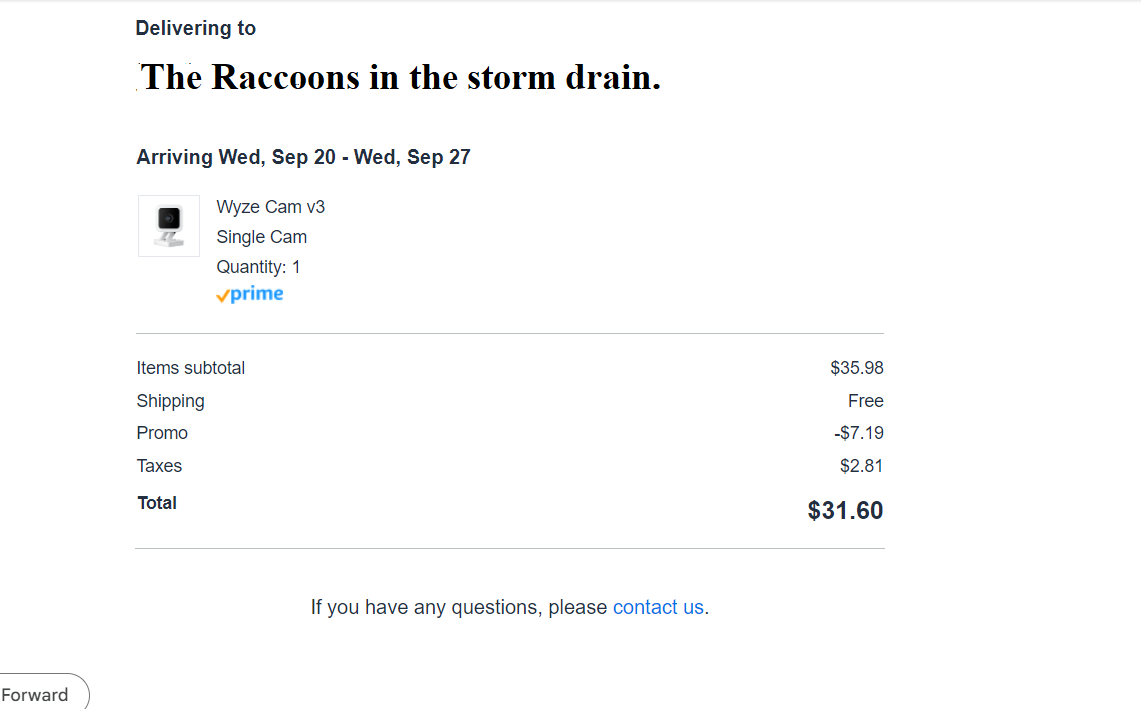Click the Taxes label

click(x=159, y=466)
